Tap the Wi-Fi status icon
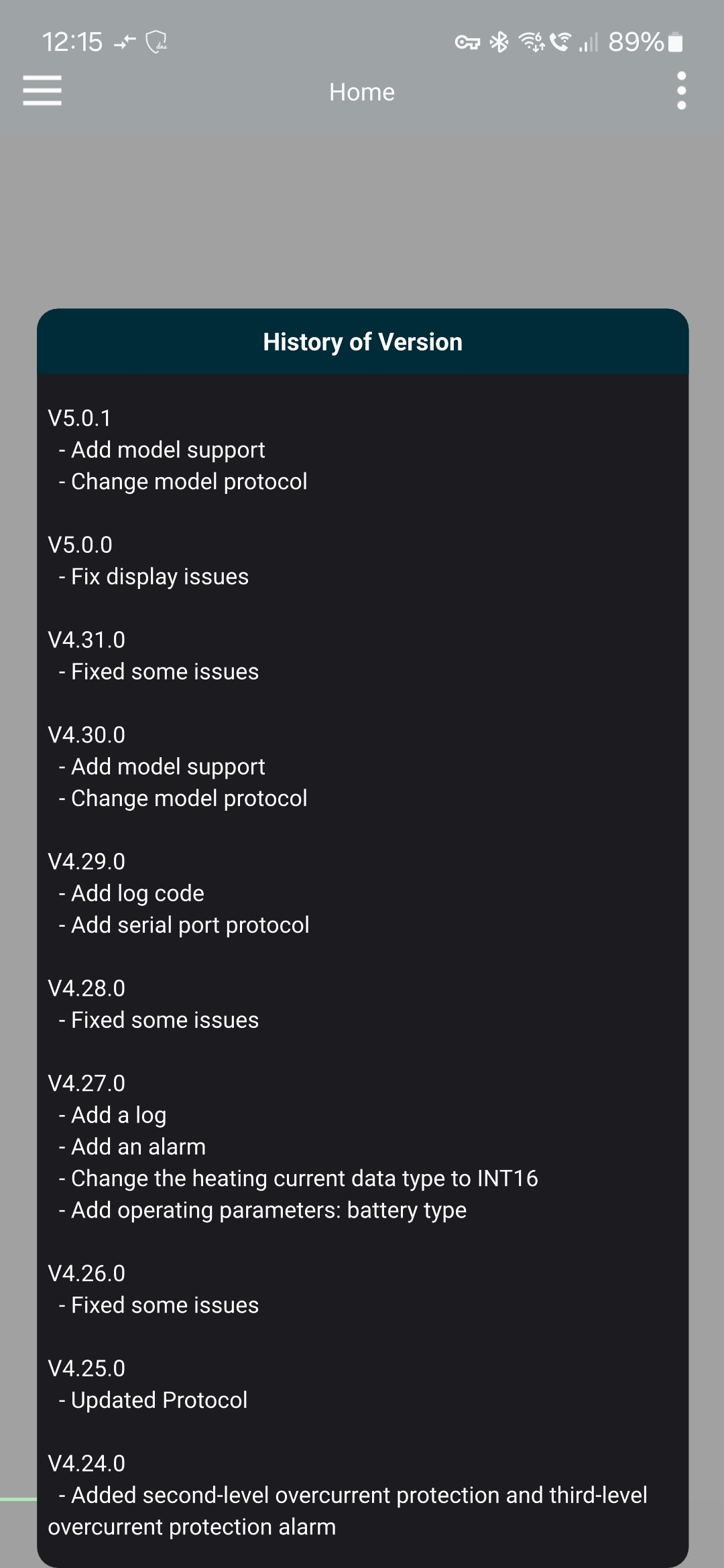 (x=532, y=42)
